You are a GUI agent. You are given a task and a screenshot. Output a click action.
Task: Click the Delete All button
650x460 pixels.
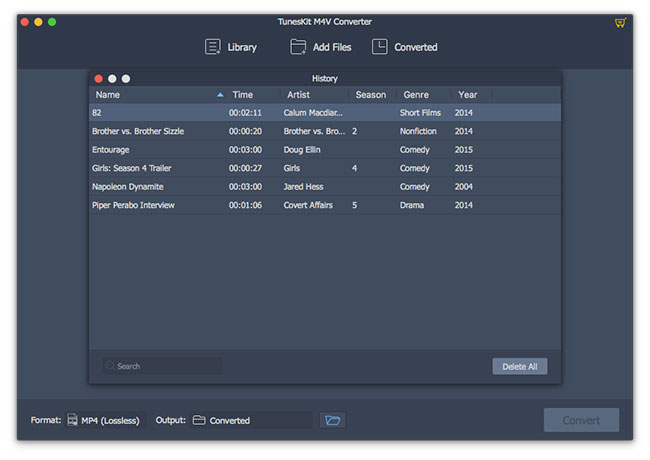[x=520, y=366]
